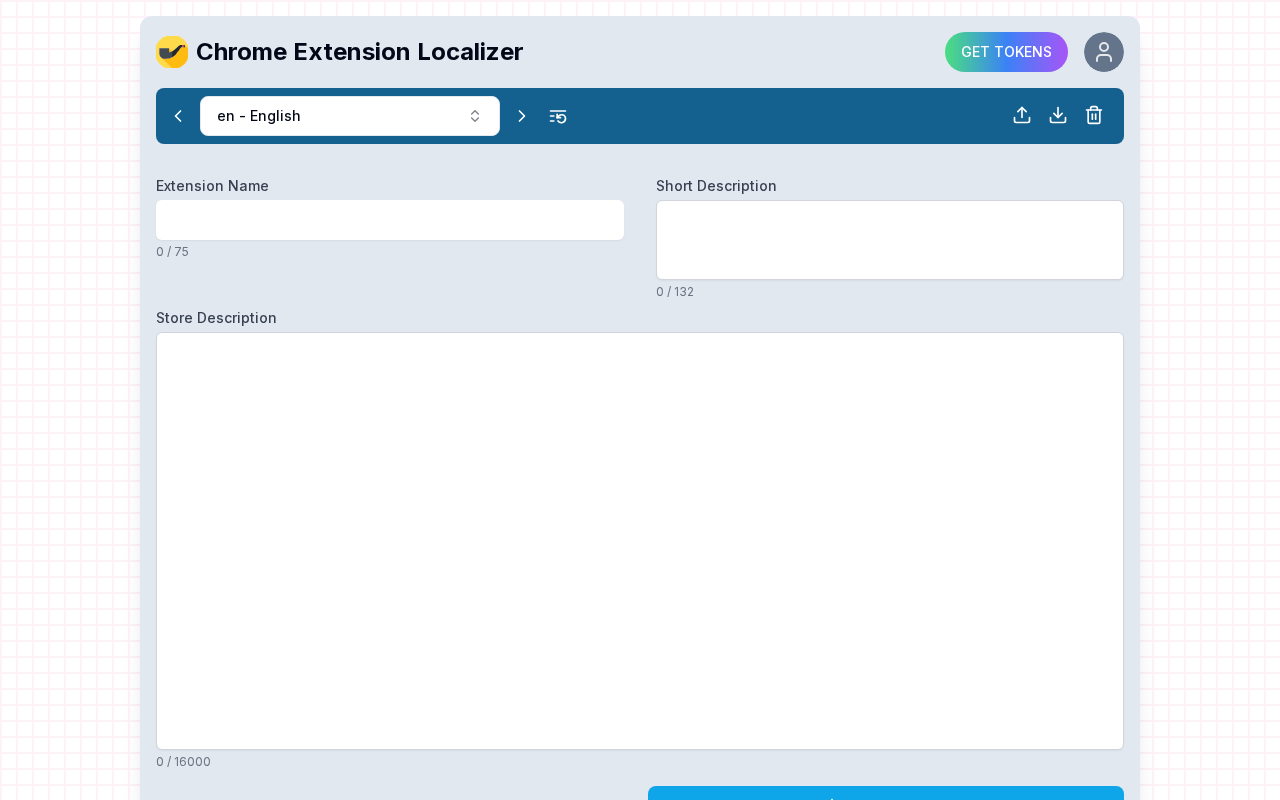1280x800 pixels.
Task: Click the 'Chrome Extension Localizer' title
Action: tap(359, 52)
